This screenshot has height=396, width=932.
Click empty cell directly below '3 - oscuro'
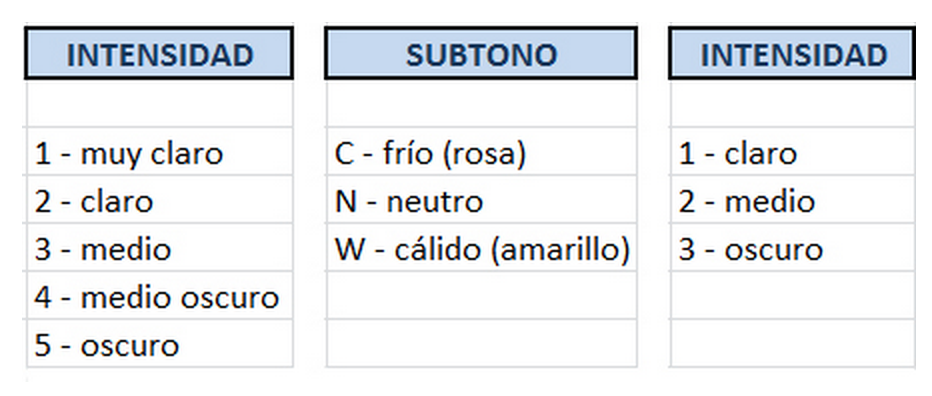click(x=793, y=296)
